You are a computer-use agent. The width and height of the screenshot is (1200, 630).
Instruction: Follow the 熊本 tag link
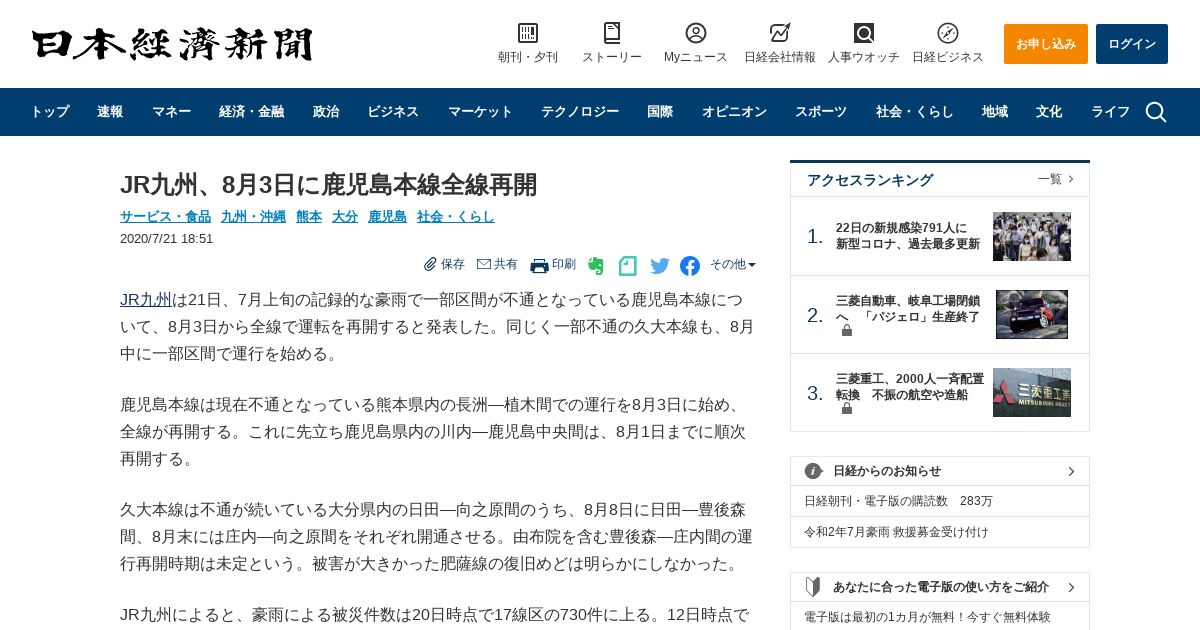309,216
